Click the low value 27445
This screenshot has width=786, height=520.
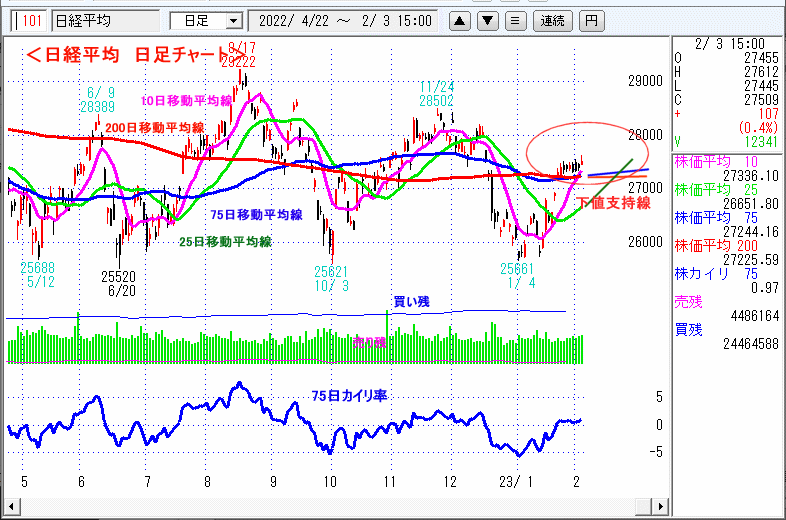761,86
